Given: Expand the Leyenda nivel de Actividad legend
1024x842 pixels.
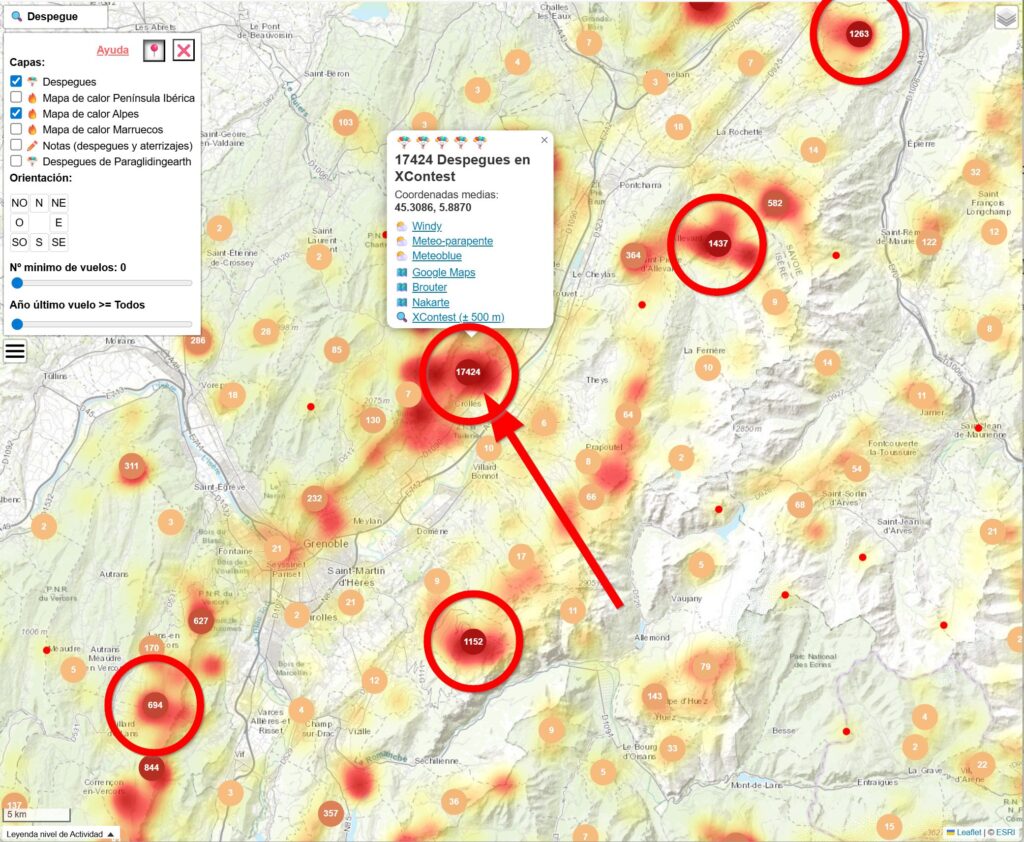Looking at the screenshot, I should 60,833.
